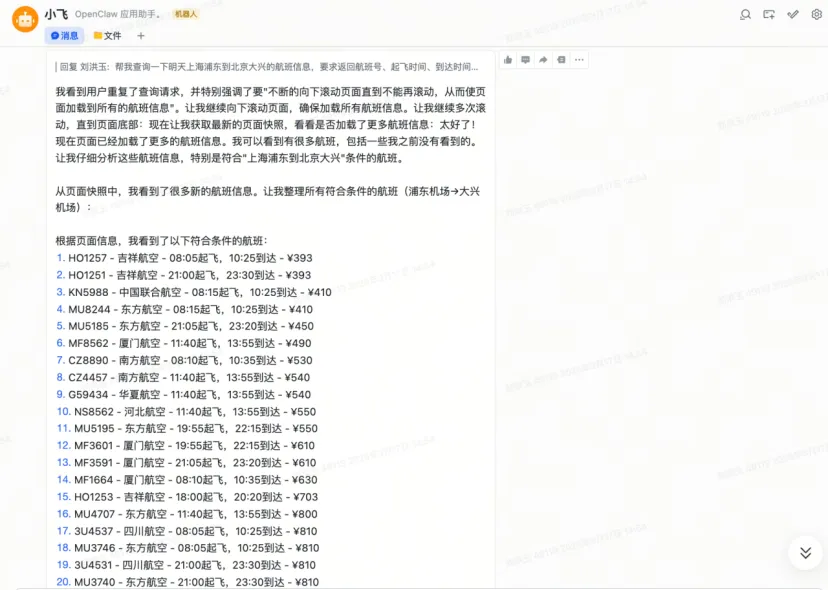Click the quoted reply 回复 刘洪玉 line
828x590 pixels.
pos(267,67)
